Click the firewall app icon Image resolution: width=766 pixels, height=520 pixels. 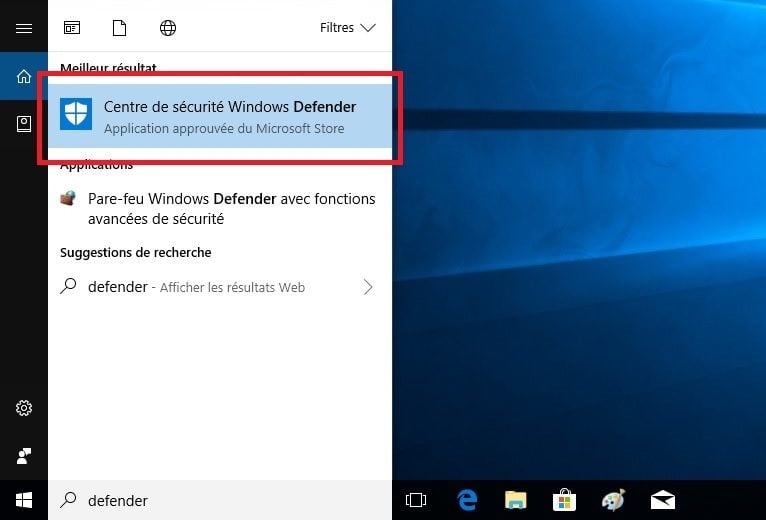[68, 198]
